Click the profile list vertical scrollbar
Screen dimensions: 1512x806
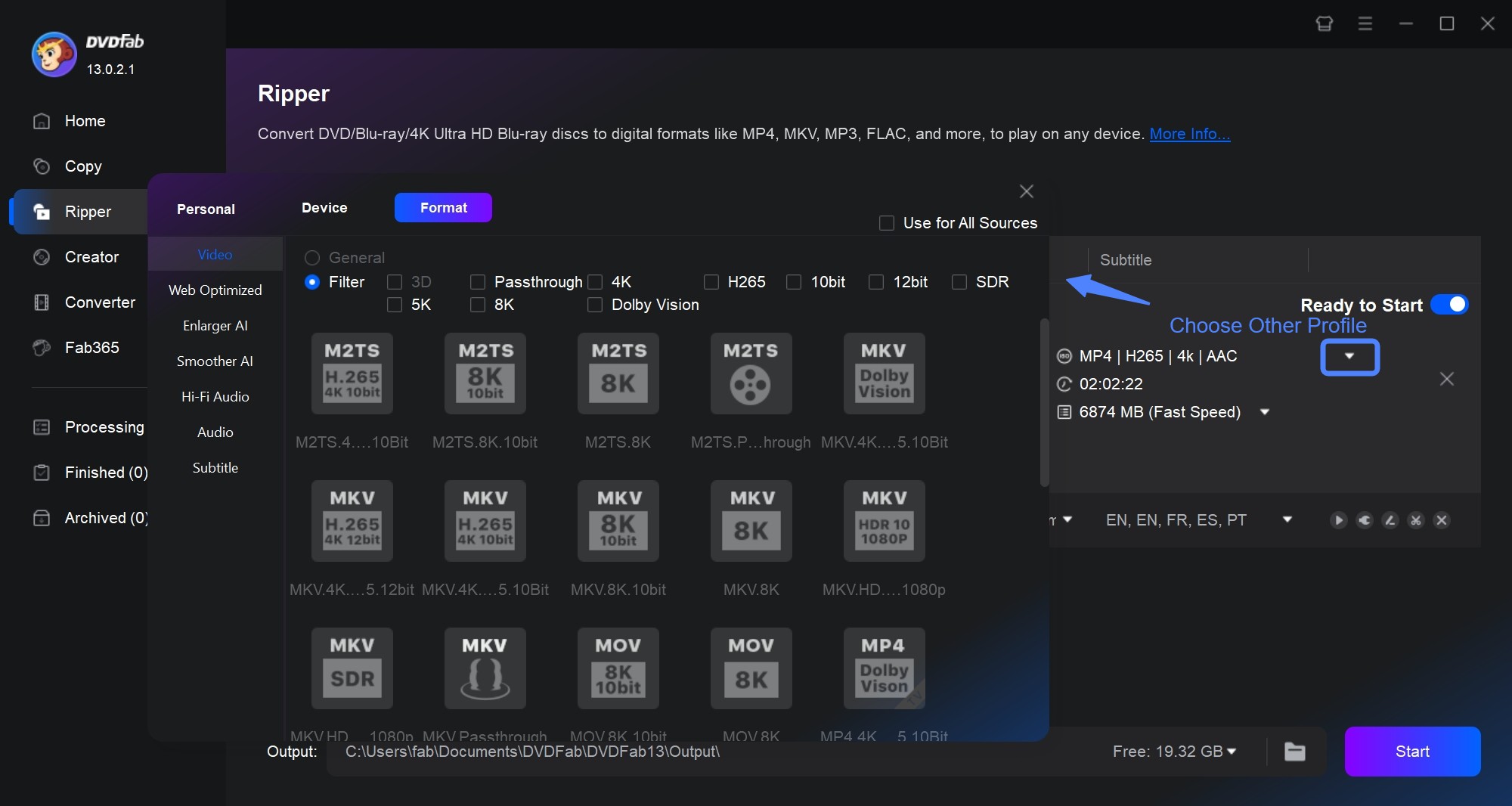pyautogui.click(x=1045, y=402)
